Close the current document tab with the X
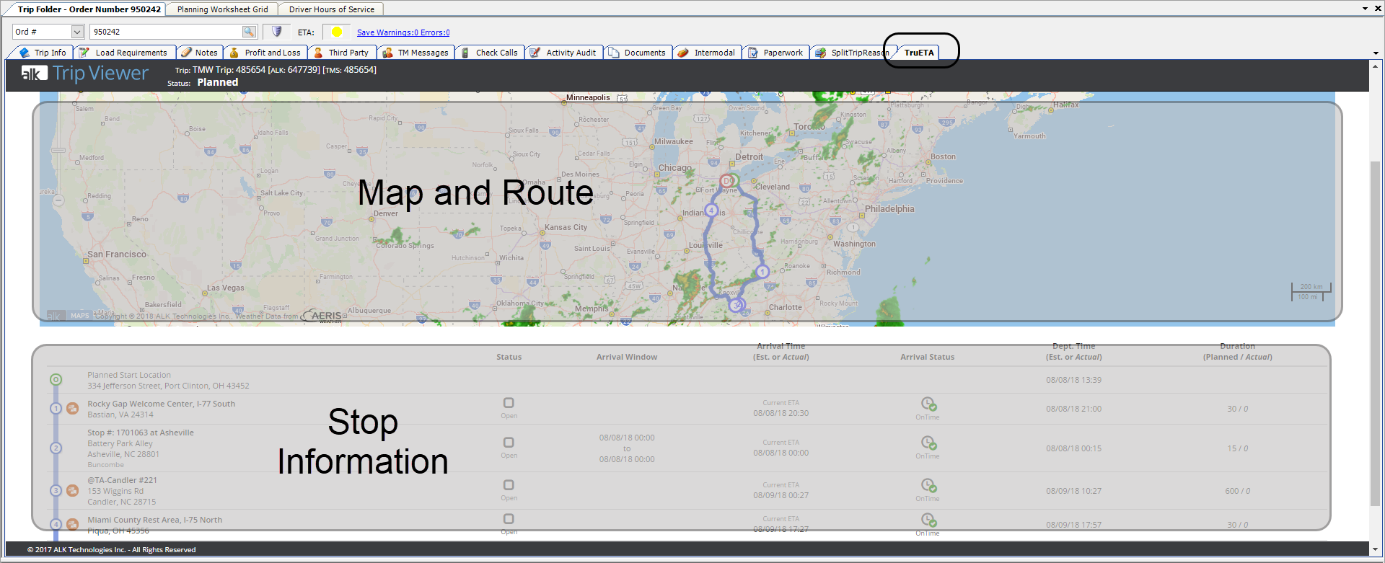Screen dimensions: 1385x563 point(1377,8)
